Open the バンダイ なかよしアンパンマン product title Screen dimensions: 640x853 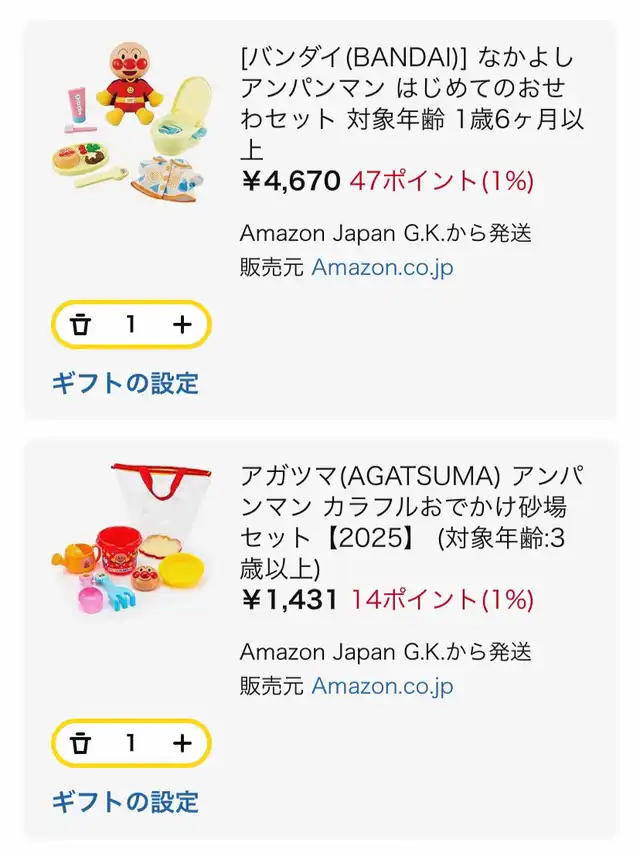coord(412,101)
